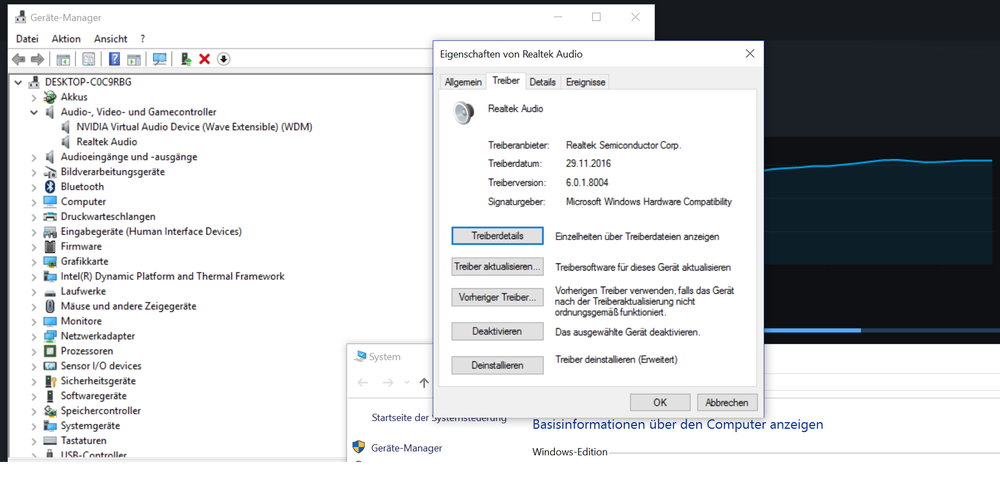Click the up arrow in System window
The height and width of the screenshot is (478, 1000).
coord(424,382)
